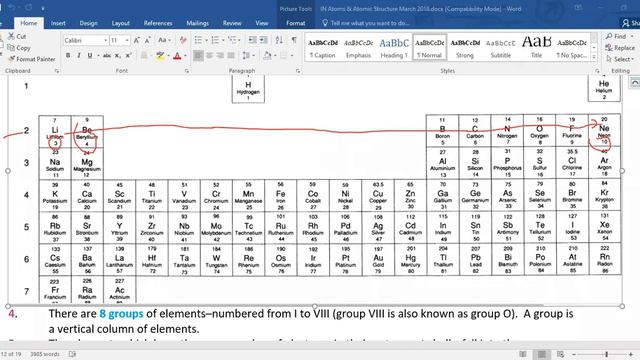
Task: Open the Layout tab
Action: point(120,23)
